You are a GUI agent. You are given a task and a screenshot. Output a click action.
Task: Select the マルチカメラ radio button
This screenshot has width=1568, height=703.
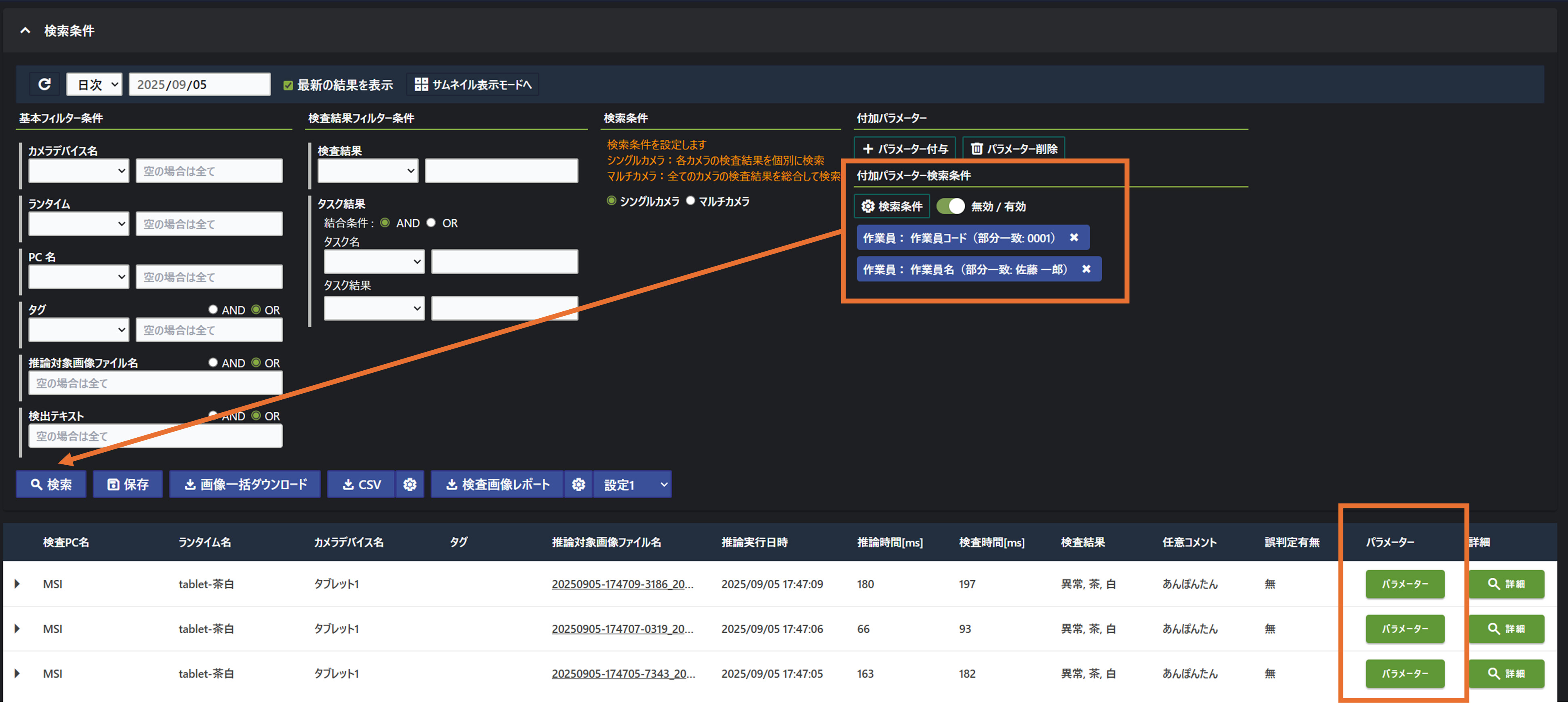pos(690,201)
